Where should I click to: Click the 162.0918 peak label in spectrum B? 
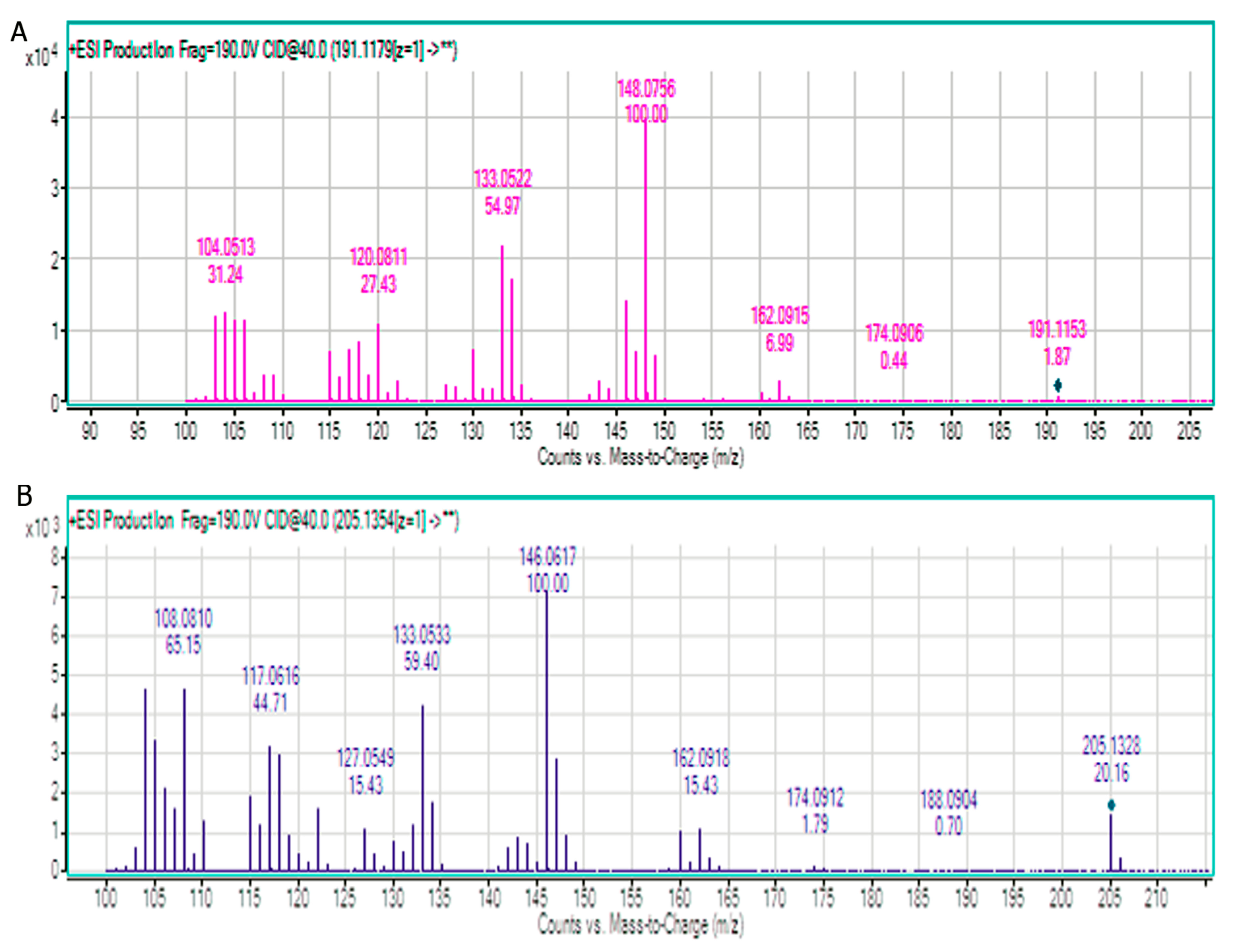(701, 758)
